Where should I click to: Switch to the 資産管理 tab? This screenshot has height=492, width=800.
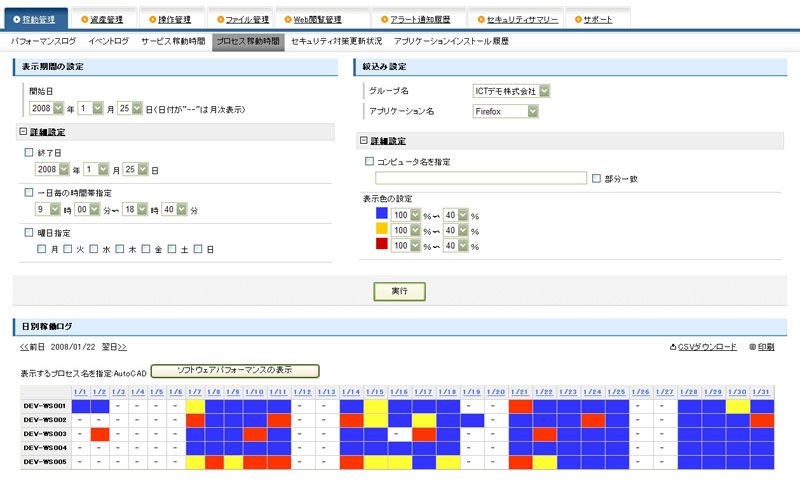(106, 19)
